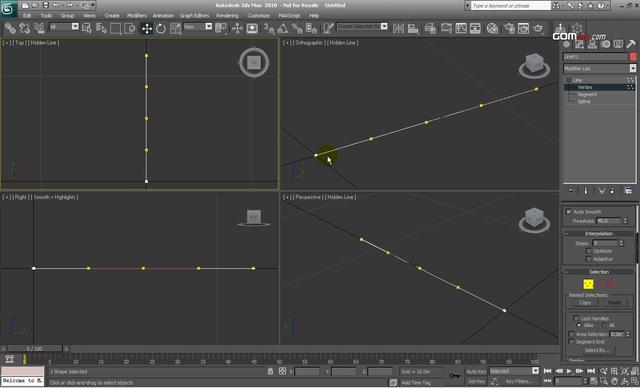Open the Tools menu
The width and height of the screenshot is (640, 388).
pos(46,16)
